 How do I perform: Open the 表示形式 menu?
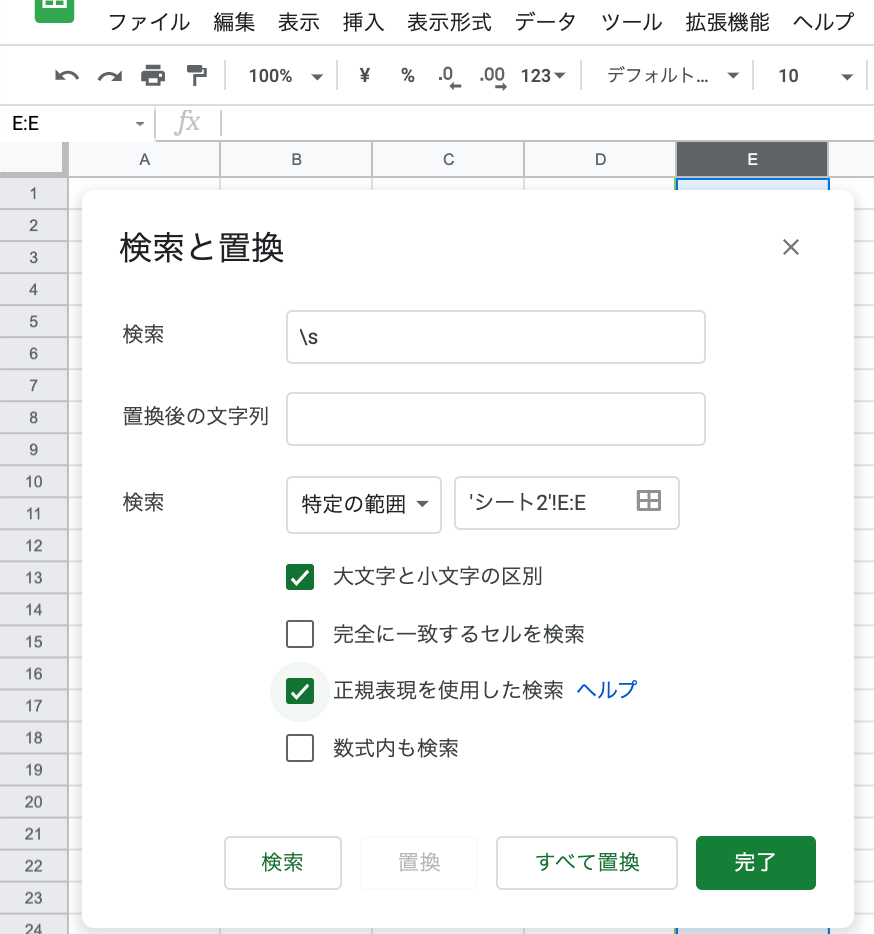coord(449,22)
